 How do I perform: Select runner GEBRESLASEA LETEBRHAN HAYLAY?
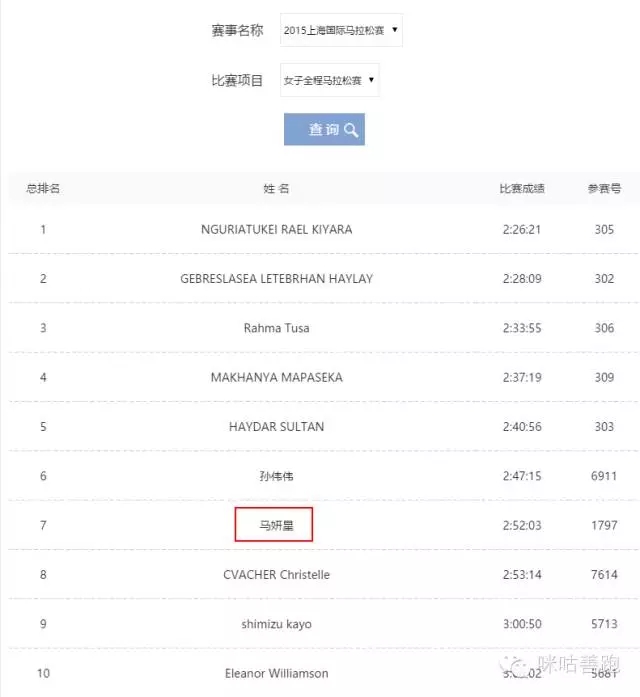point(276,279)
